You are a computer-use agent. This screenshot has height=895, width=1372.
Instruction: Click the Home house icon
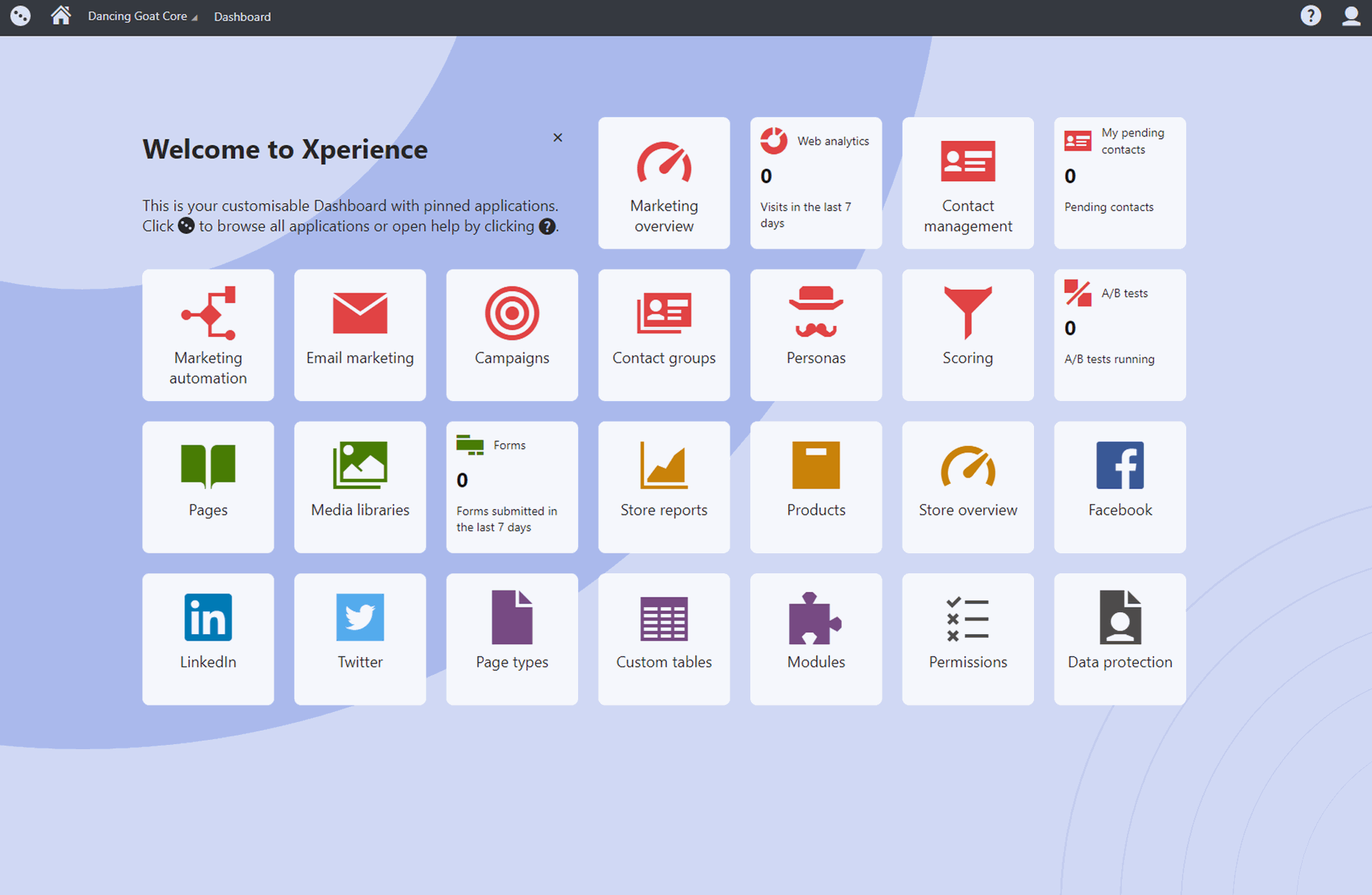pyautogui.click(x=61, y=16)
